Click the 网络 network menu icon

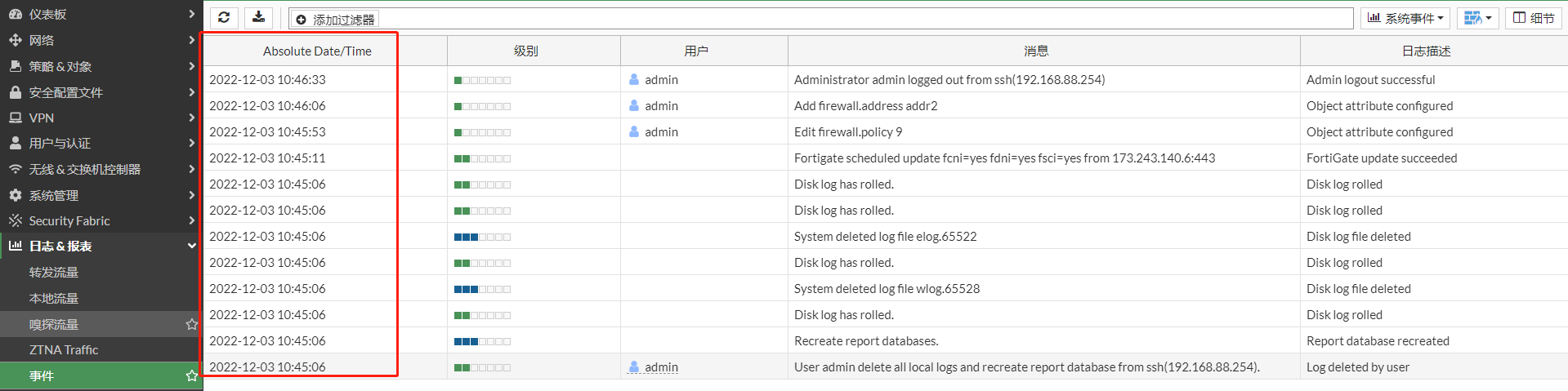click(15, 40)
